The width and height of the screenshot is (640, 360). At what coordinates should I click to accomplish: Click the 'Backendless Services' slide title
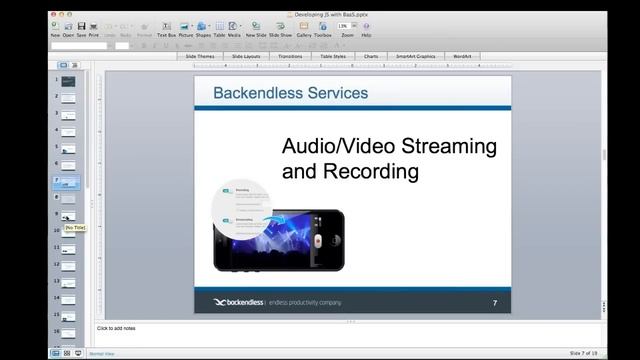click(291, 93)
